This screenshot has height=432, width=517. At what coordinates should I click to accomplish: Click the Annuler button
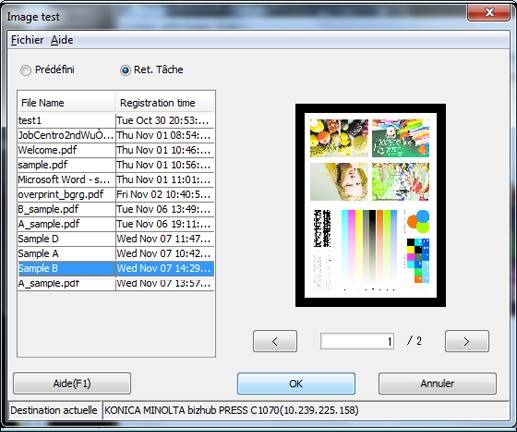click(x=437, y=383)
